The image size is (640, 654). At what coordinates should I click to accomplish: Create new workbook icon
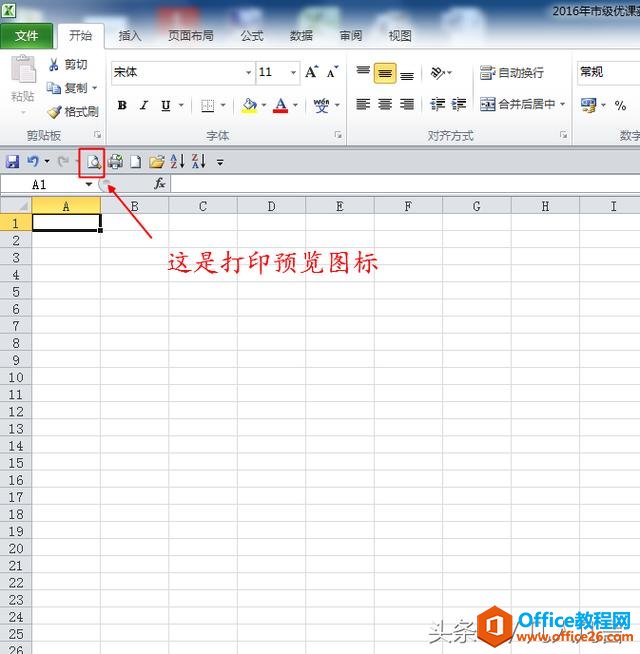[136, 161]
